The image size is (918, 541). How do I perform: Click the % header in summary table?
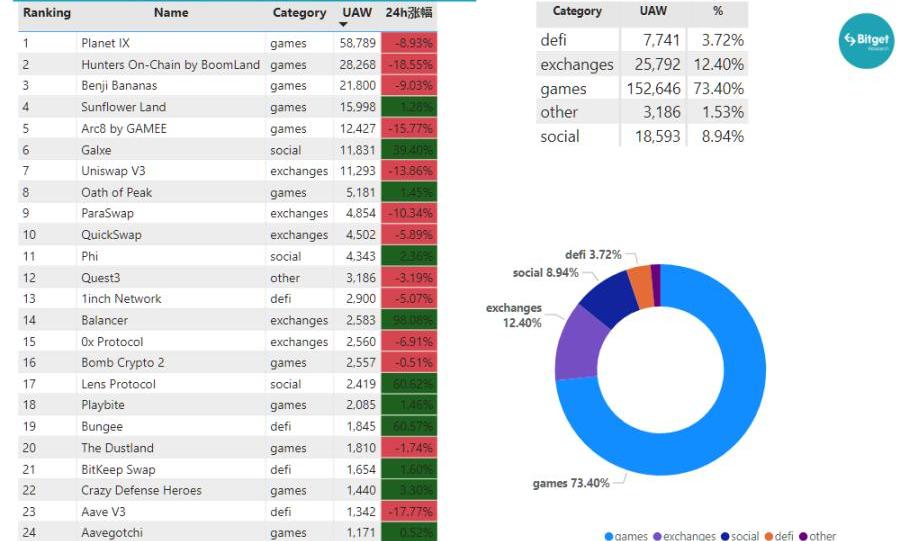click(x=717, y=12)
